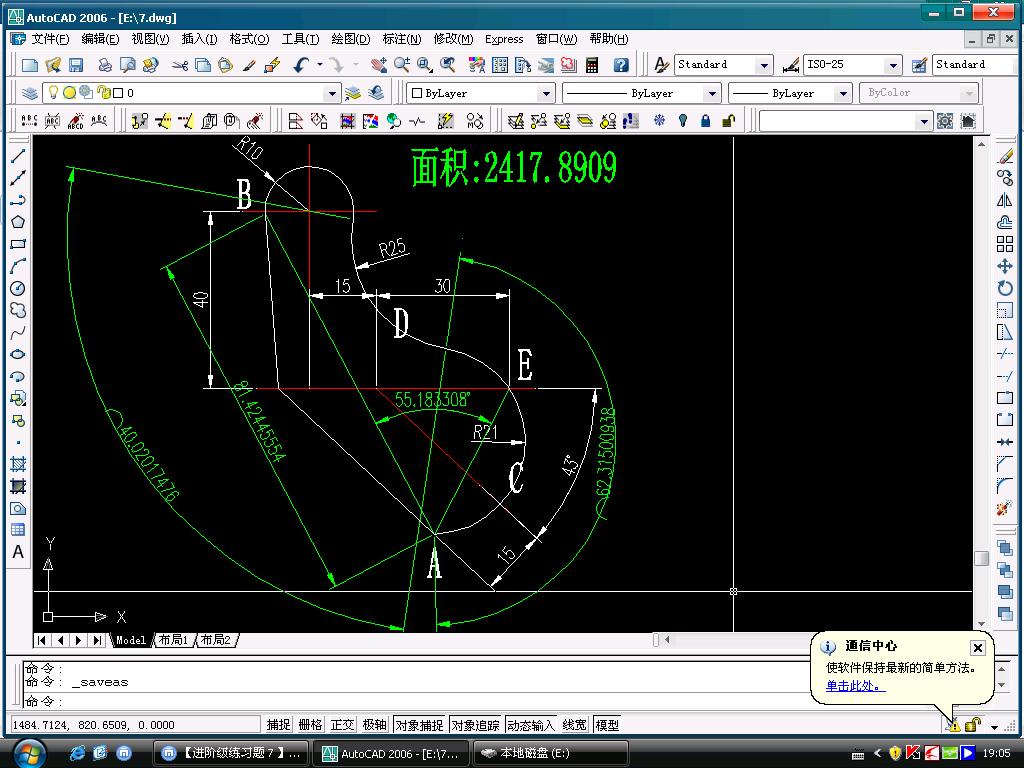Open the workspace dropdown in third toolbar row
The height and width of the screenshot is (768, 1024).
923,121
